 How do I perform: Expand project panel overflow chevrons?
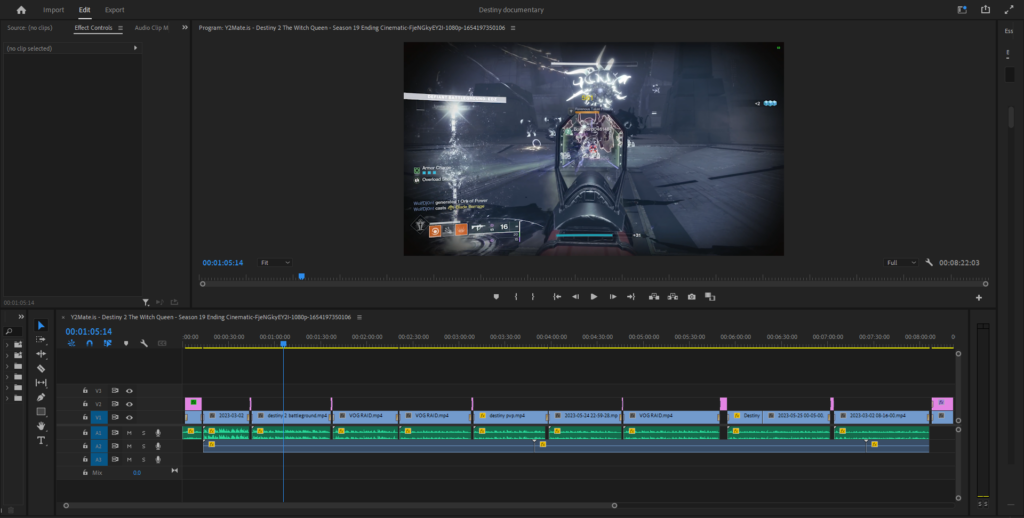[x=21, y=317]
